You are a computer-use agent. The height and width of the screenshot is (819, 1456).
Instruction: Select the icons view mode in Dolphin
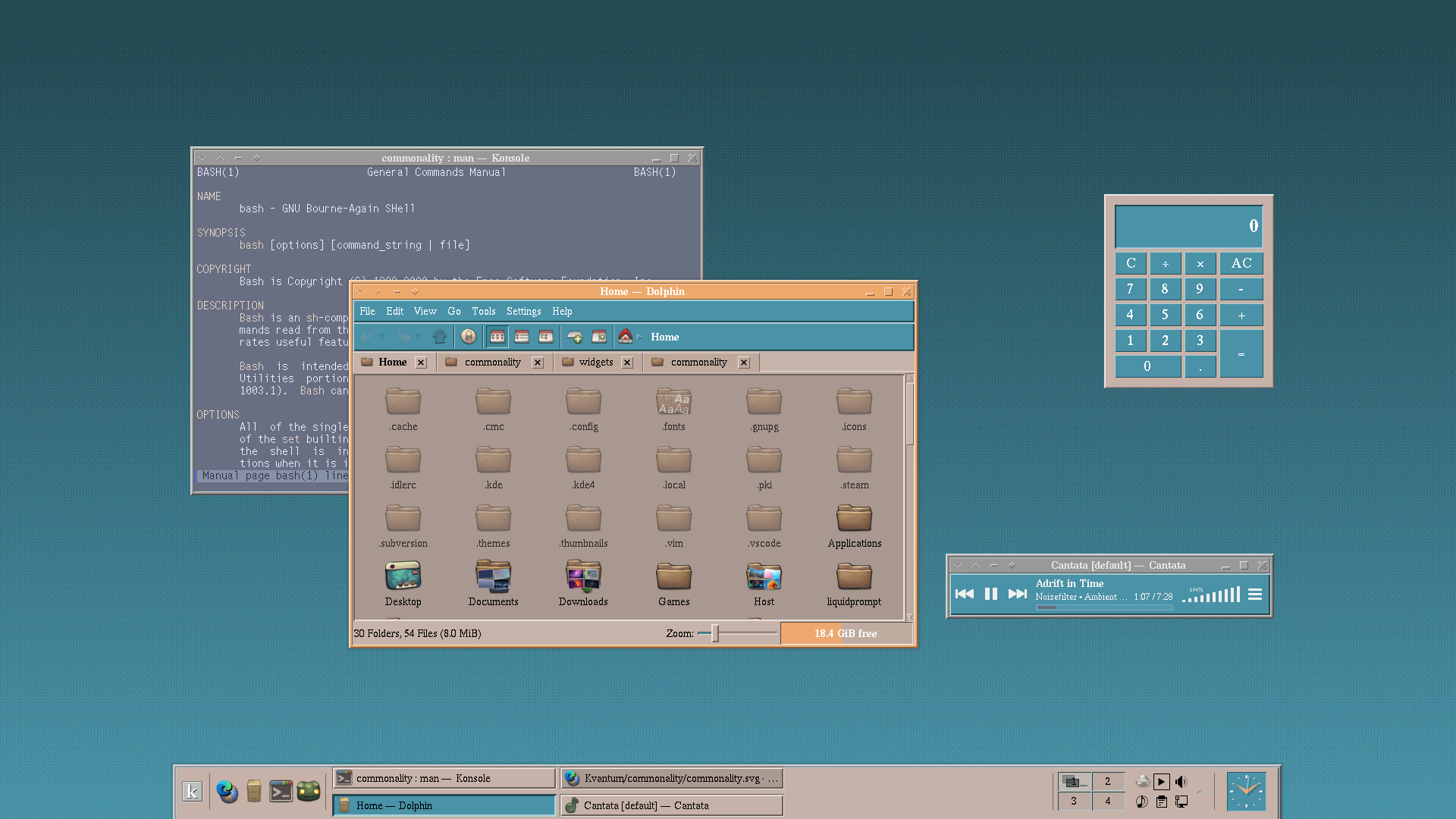497,336
